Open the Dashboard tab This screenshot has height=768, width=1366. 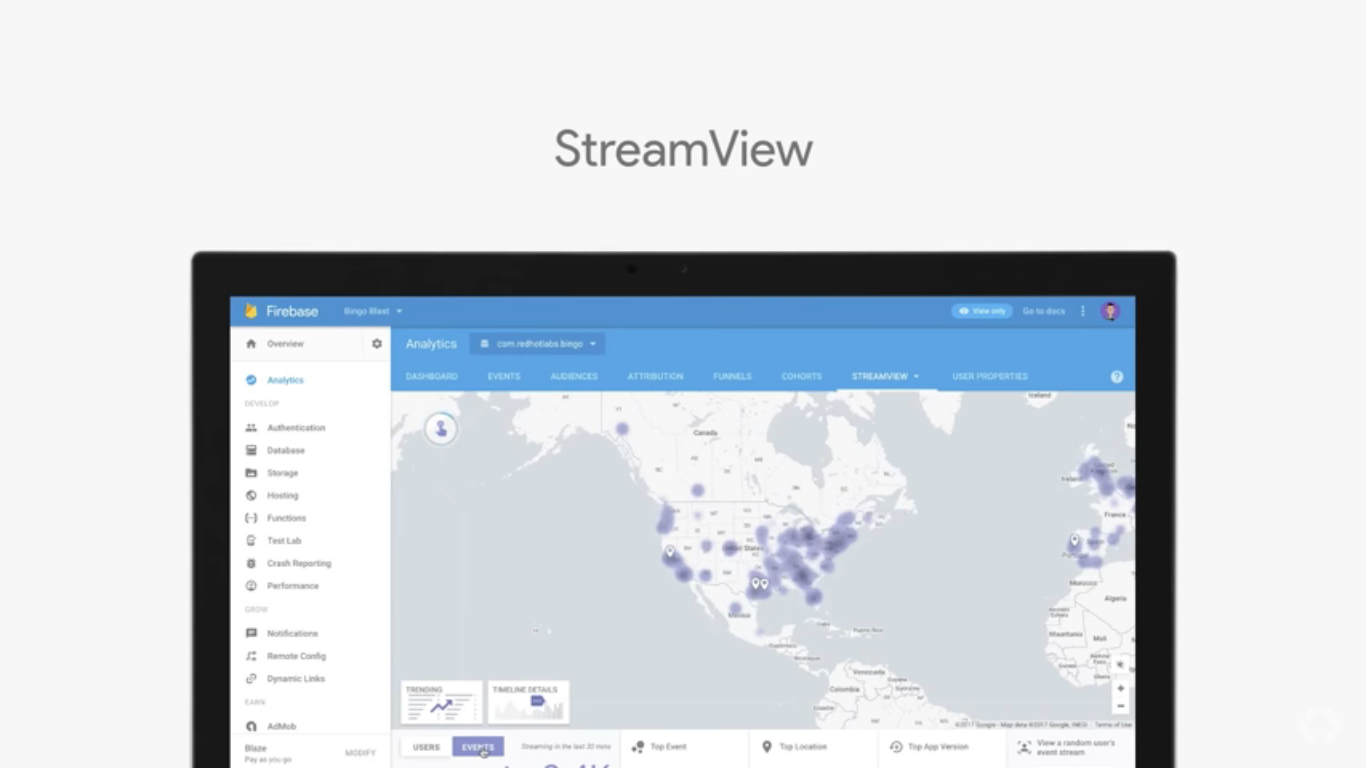point(432,377)
